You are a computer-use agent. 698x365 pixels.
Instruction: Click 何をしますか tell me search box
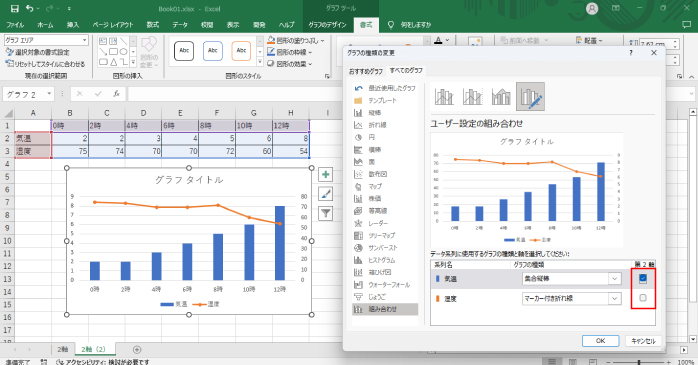410,25
